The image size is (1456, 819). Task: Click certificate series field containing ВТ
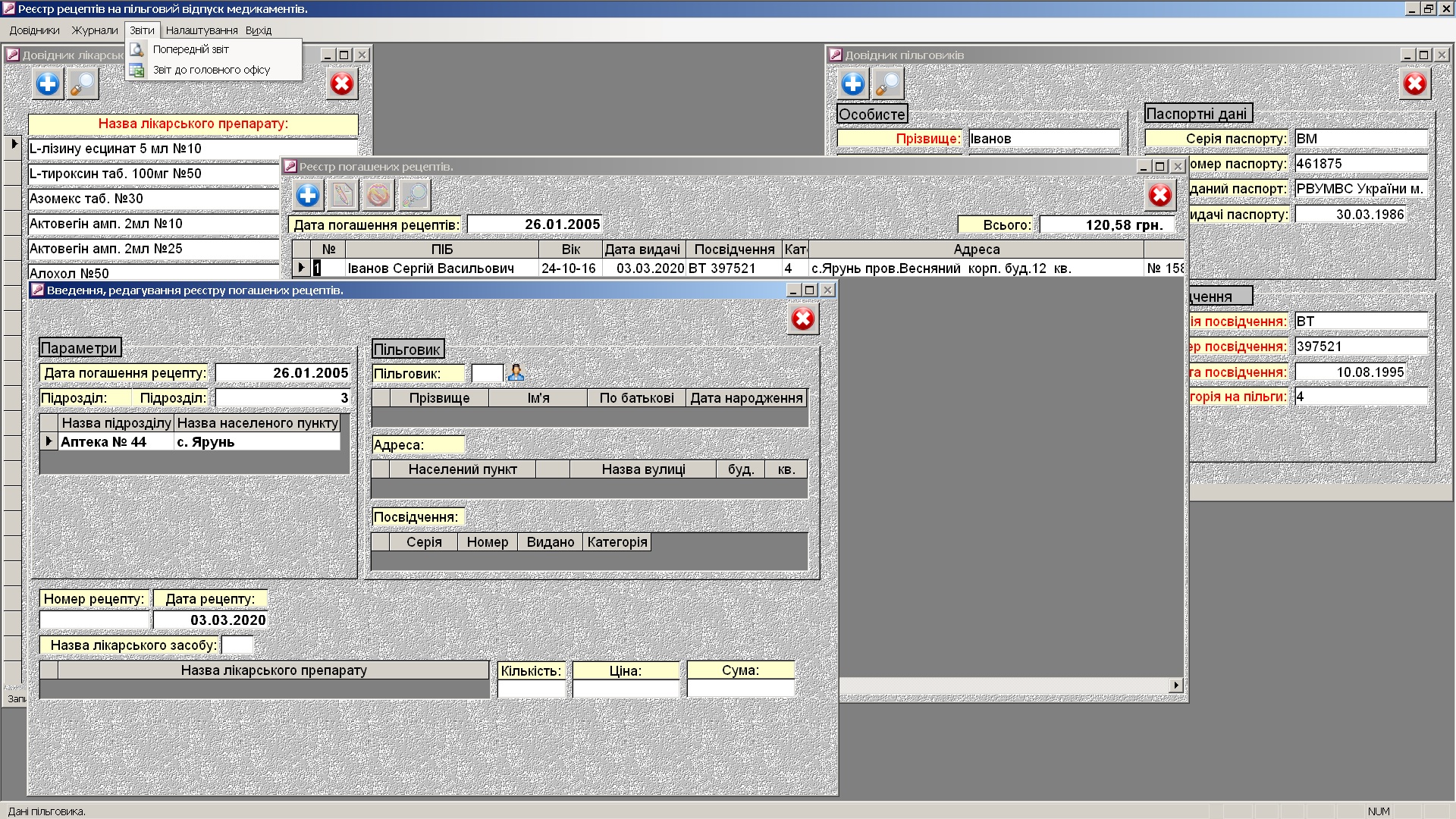click(1361, 322)
